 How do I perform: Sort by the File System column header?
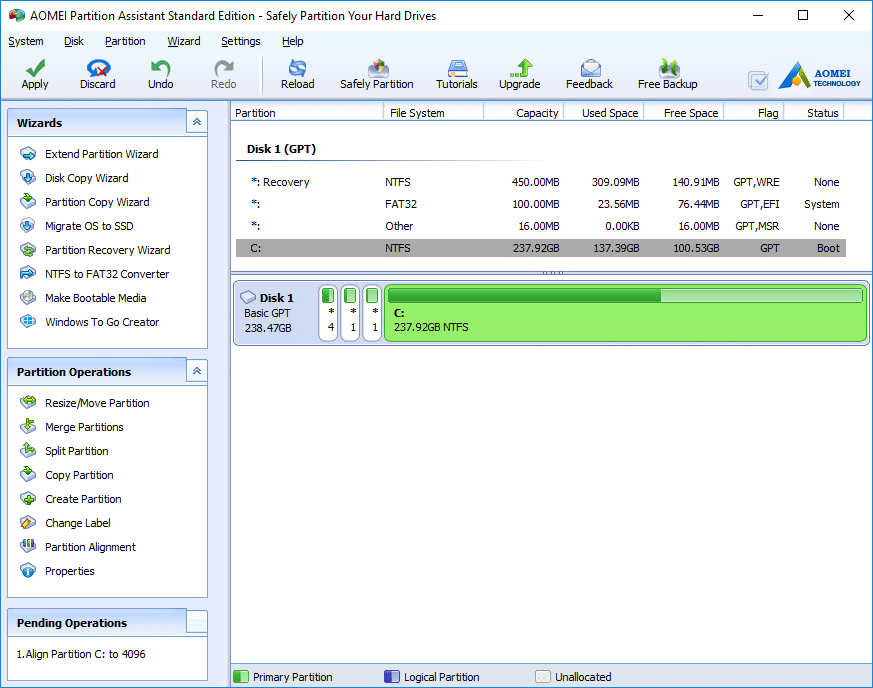(x=433, y=112)
